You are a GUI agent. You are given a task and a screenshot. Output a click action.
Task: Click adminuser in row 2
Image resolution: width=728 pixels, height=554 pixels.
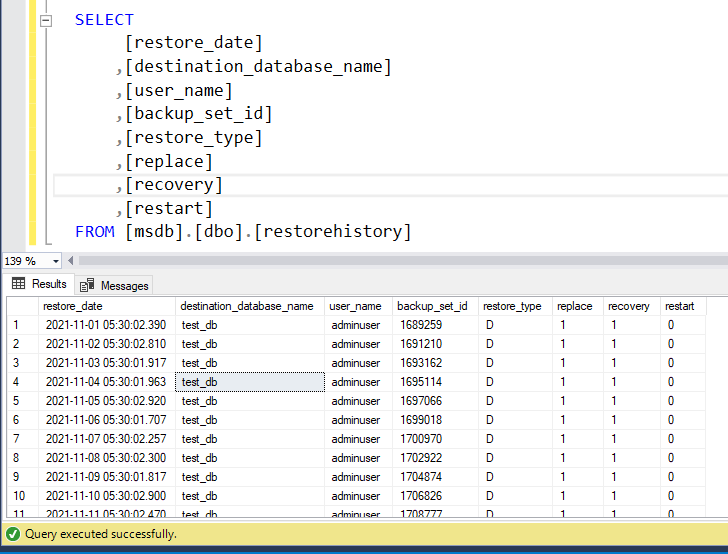click(358, 344)
